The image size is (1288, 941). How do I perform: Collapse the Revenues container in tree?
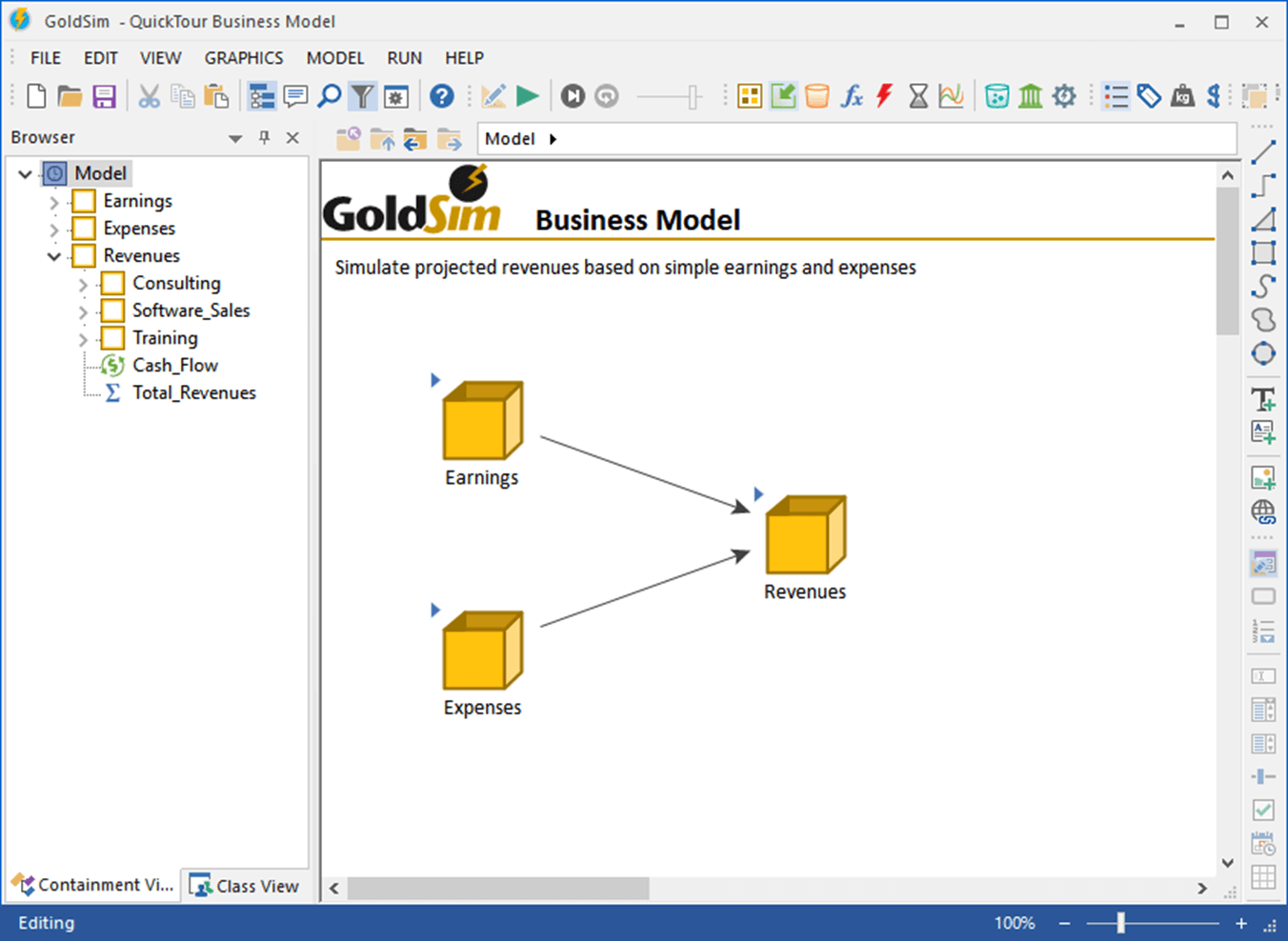pos(54,256)
